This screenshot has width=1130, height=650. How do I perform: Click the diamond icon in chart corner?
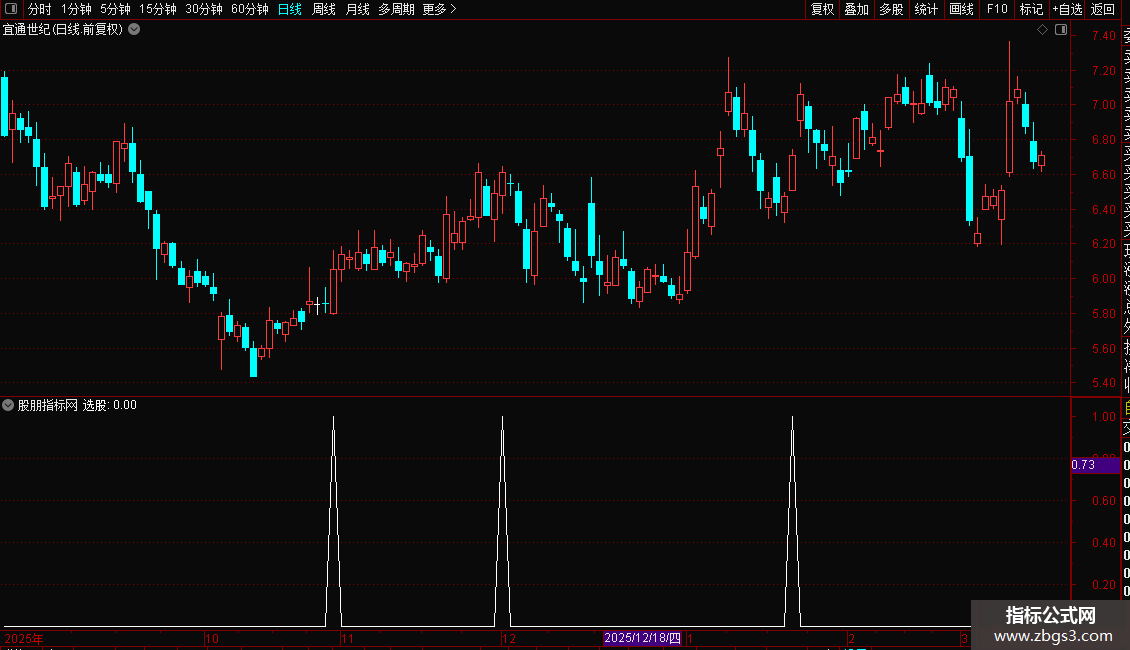coord(1042,30)
